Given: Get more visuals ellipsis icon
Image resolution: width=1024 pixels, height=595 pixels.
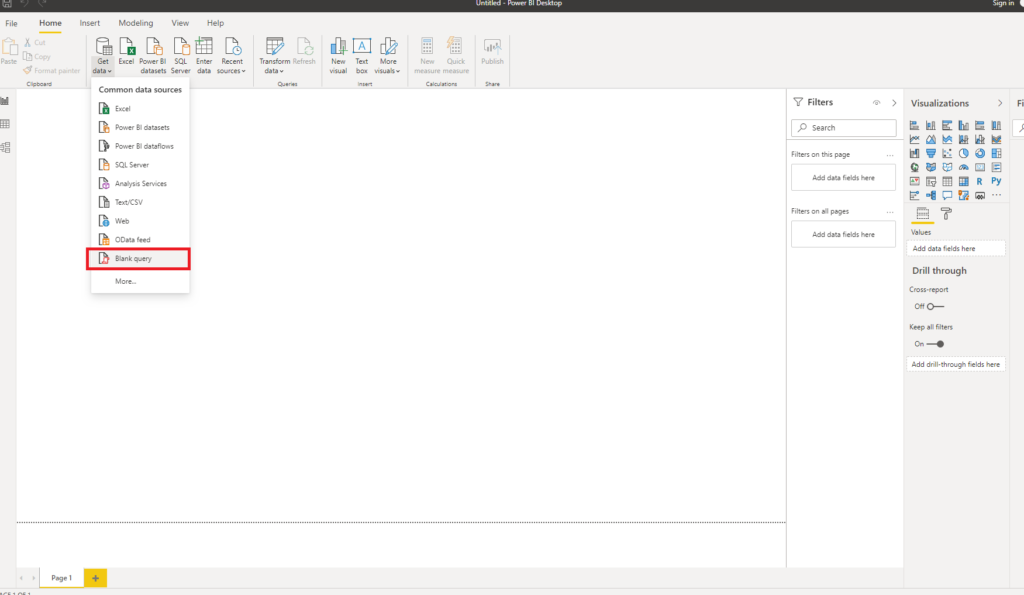Looking at the screenshot, I should (x=996, y=195).
